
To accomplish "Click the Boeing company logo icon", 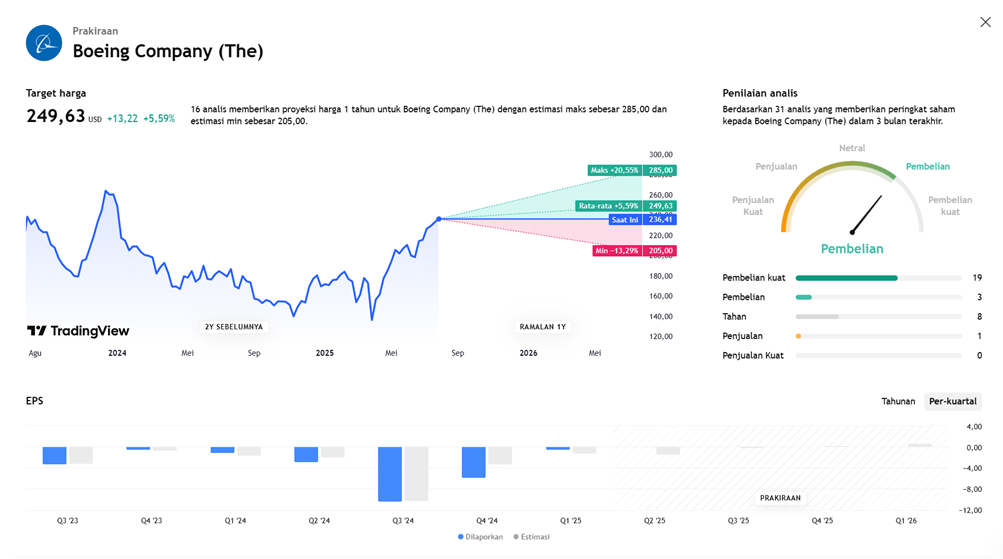I will (x=44, y=43).
